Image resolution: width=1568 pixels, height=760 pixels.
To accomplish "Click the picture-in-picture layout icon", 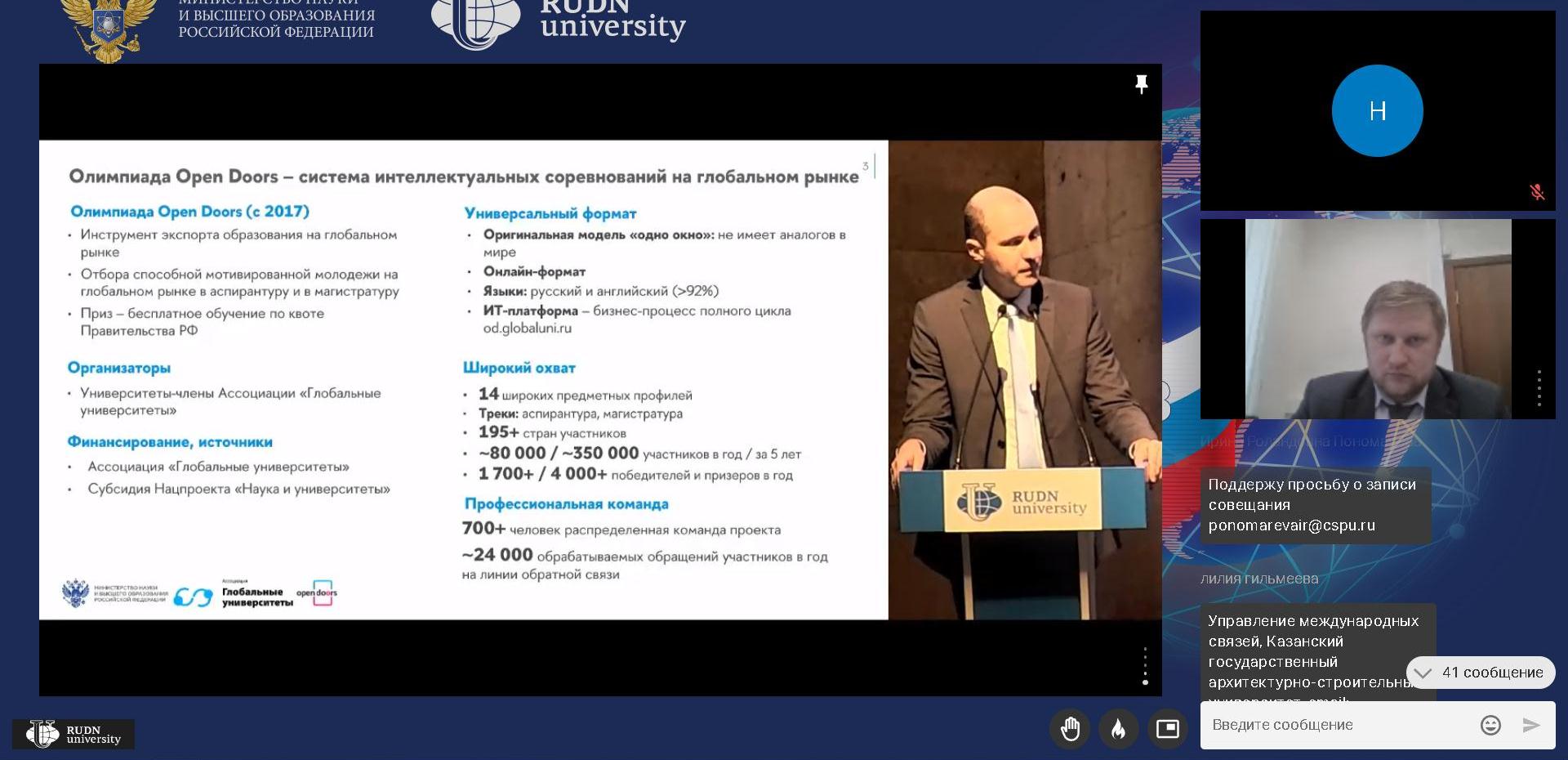I will point(1167,728).
